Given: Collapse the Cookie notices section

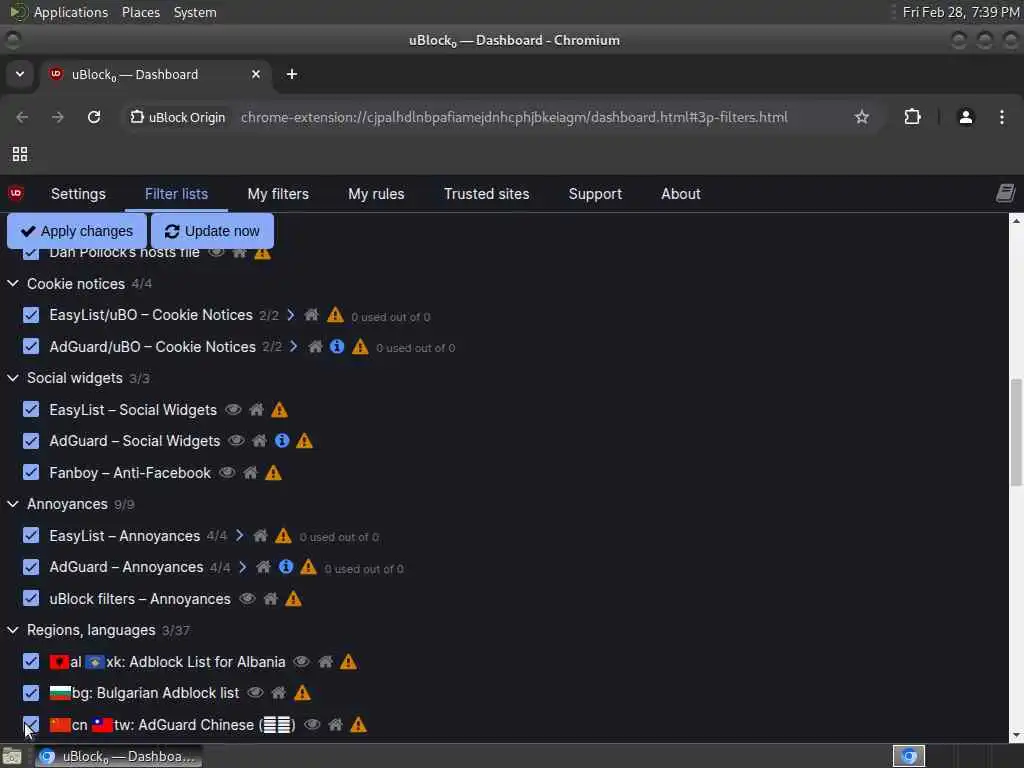Looking at the screenshot, I should [12, 283].
